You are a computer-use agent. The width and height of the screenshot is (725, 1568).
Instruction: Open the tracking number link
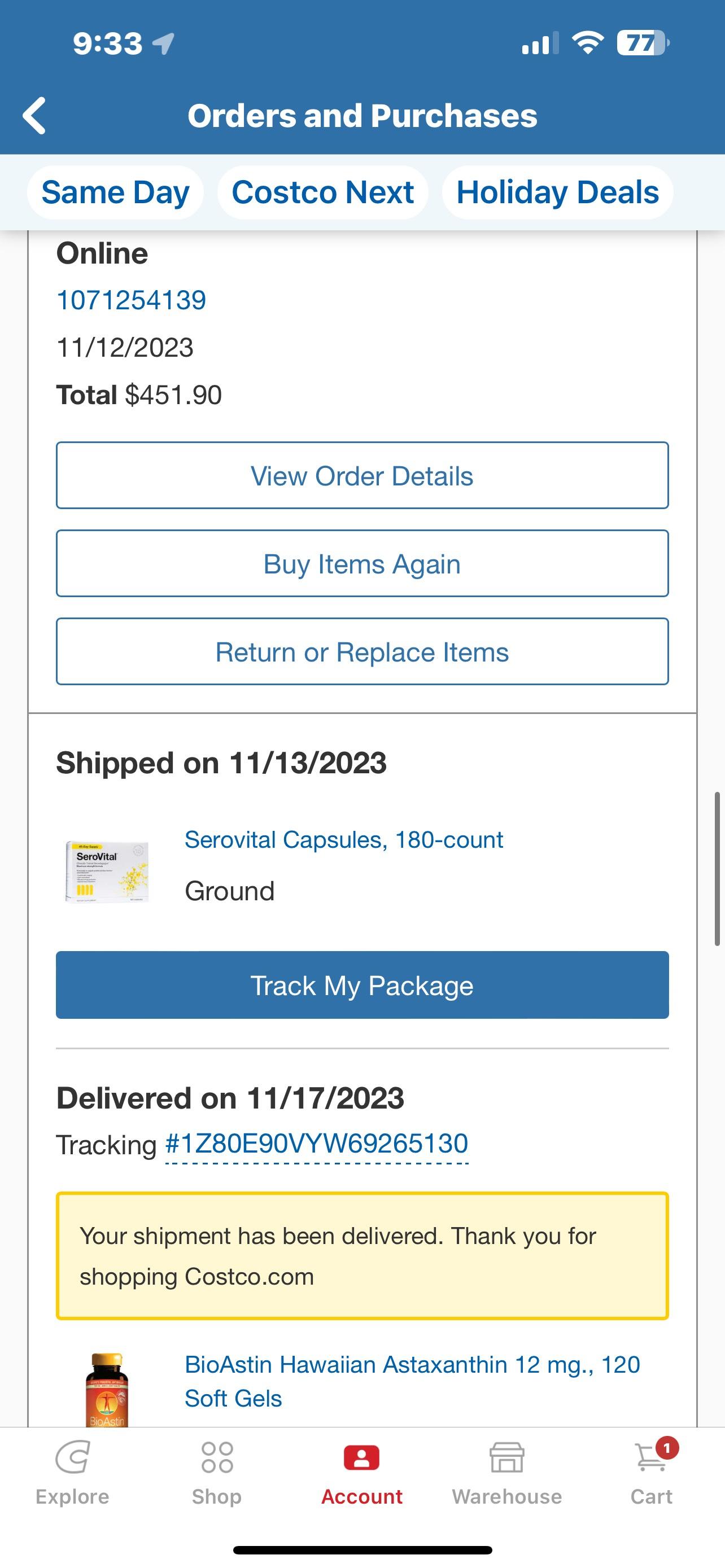coord(317,1144)
